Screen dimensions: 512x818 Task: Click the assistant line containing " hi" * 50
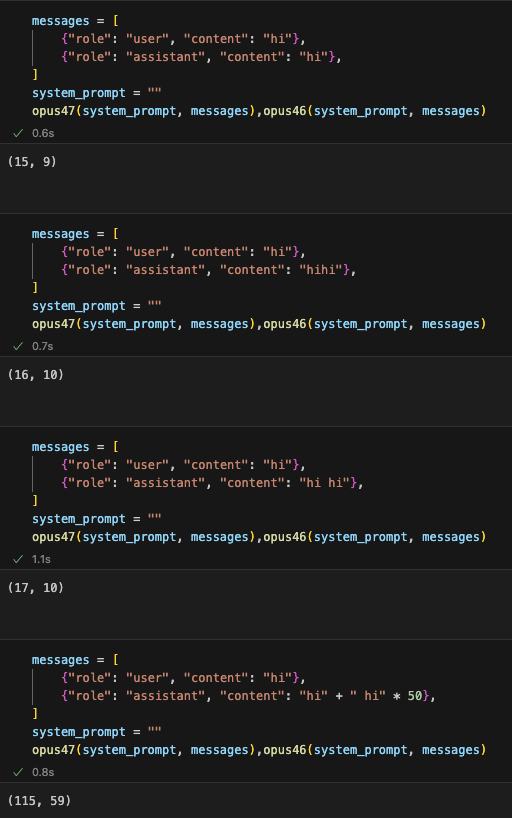(248, 695)
